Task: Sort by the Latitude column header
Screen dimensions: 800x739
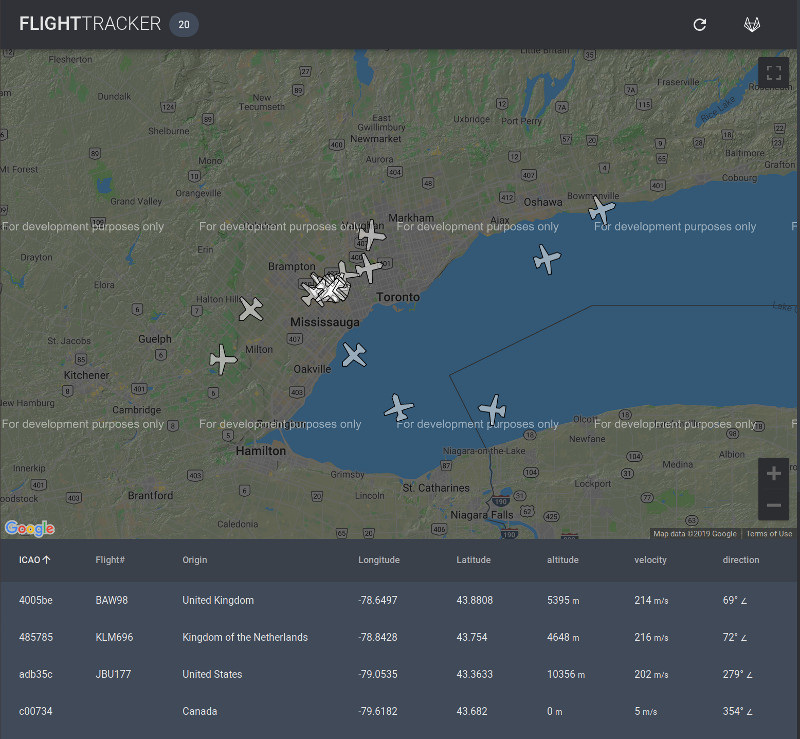Action: pos(473,560)
